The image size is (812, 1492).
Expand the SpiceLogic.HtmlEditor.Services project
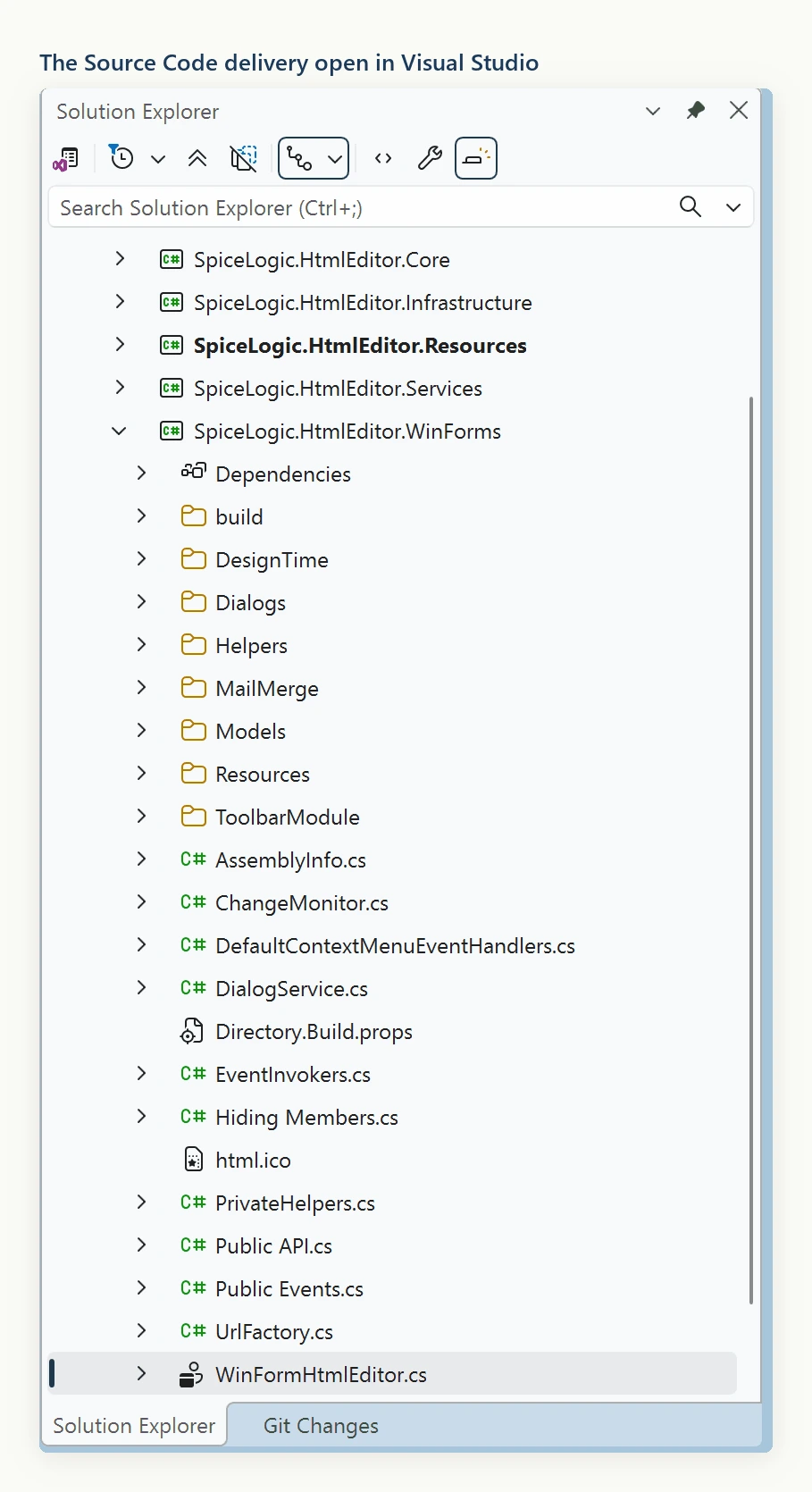click(121, 388)
